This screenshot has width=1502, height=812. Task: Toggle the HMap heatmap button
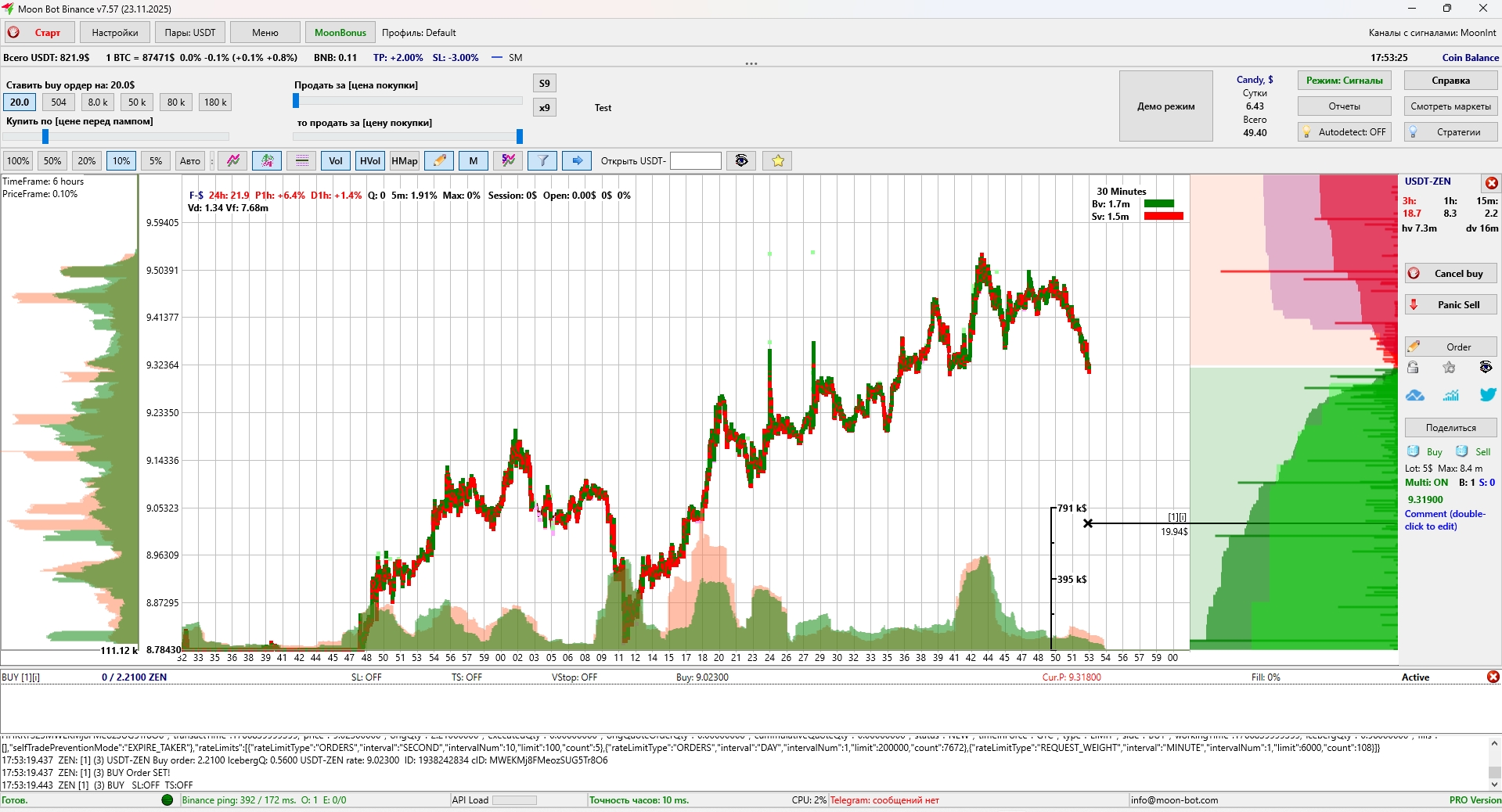tap(404, 161)
